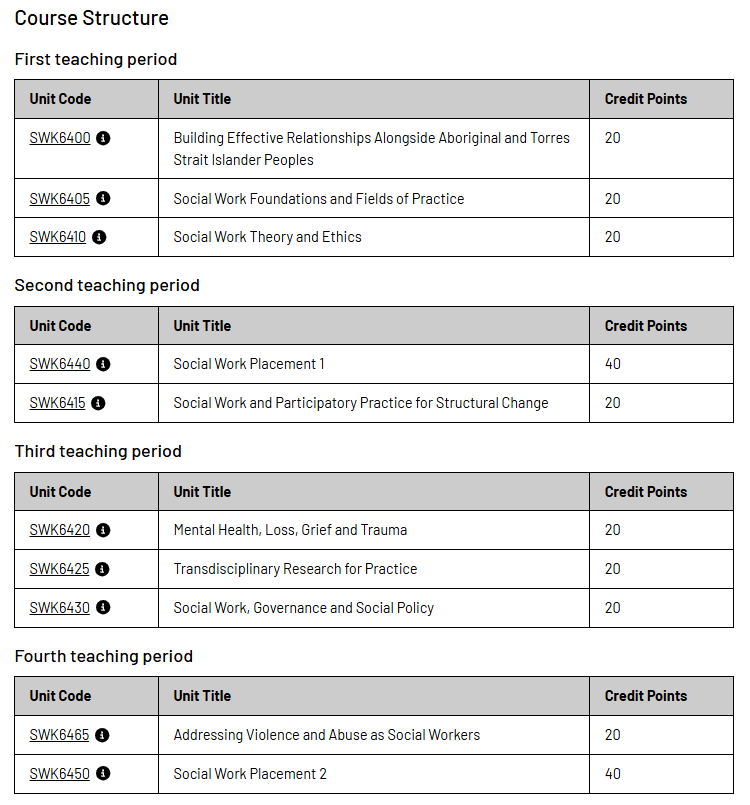Click the SWK6450 unit code link

[60, 773]
